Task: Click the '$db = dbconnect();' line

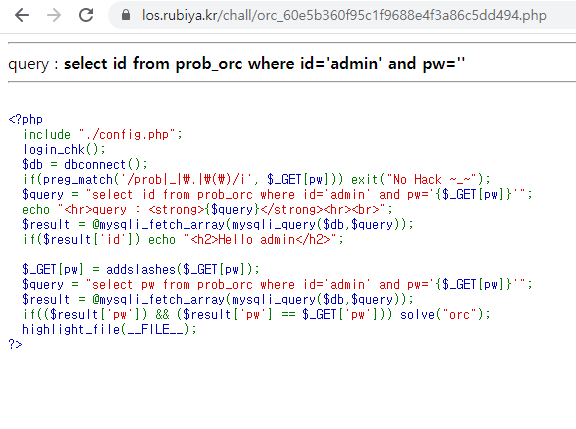Action: click(85, 164)
